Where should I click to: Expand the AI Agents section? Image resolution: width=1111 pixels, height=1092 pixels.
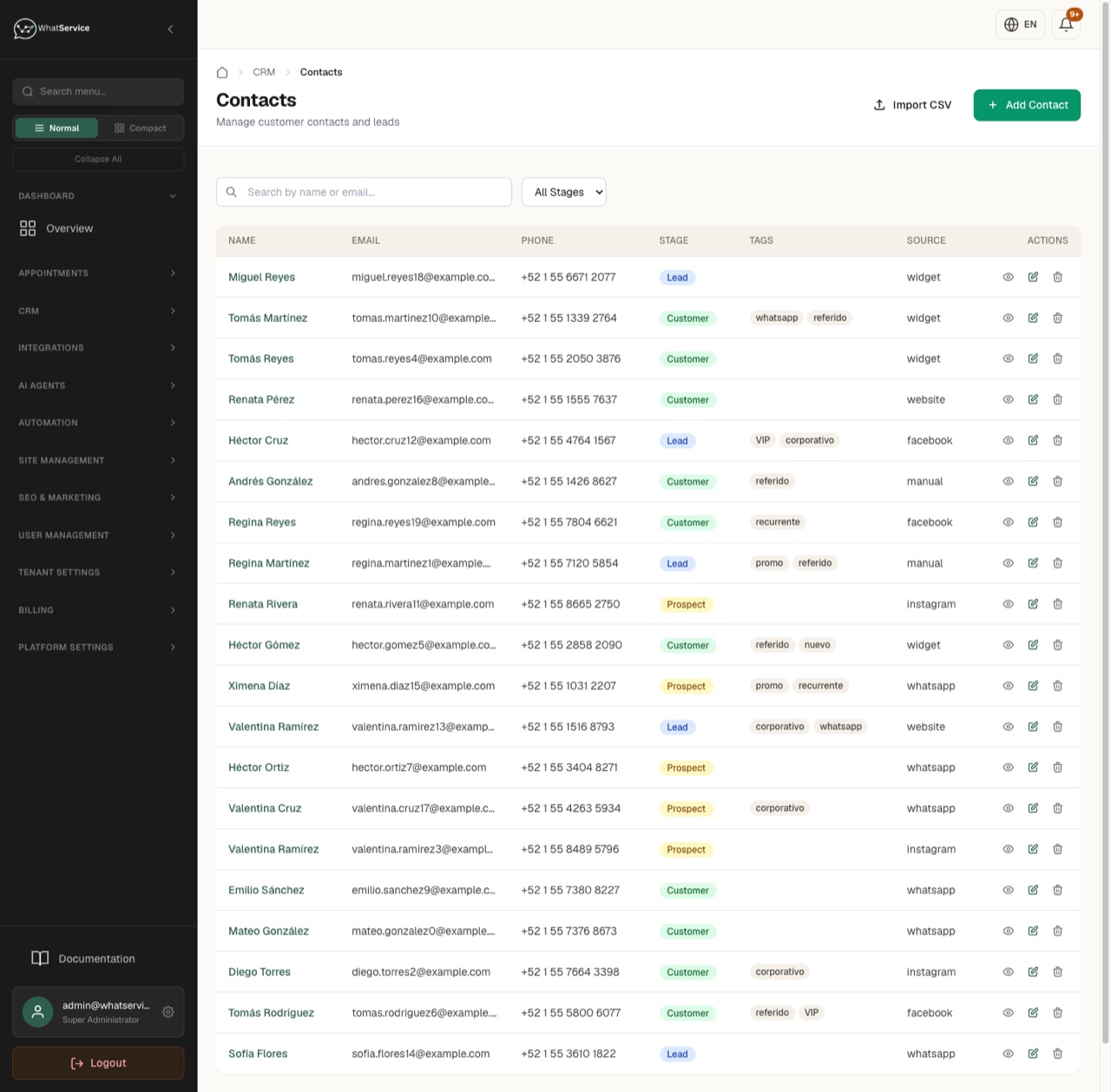[98, 385]
